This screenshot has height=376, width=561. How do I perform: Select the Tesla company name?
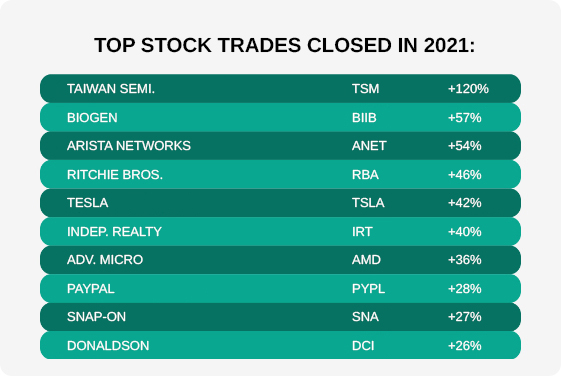(88, 203)
